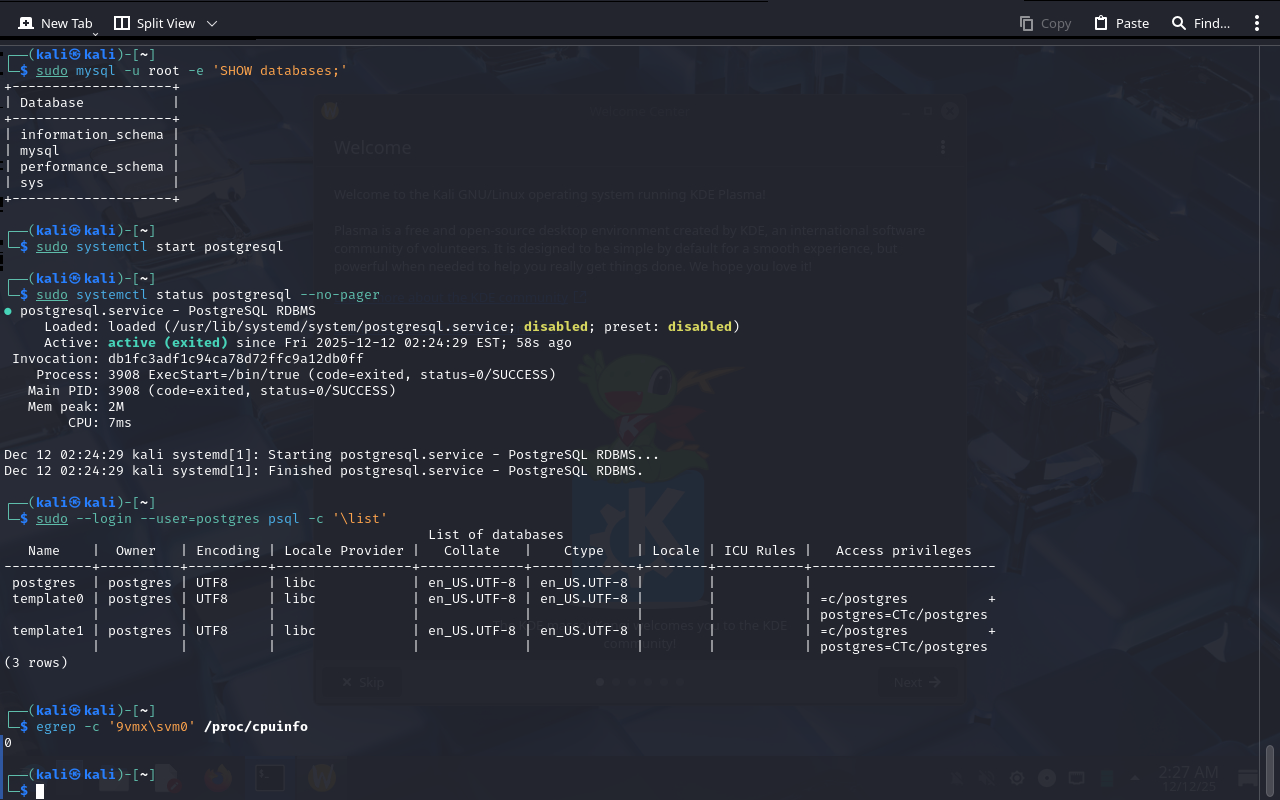Click the information_schema database row
This screenshot has height=800, width=1280.
click(91, 135)
